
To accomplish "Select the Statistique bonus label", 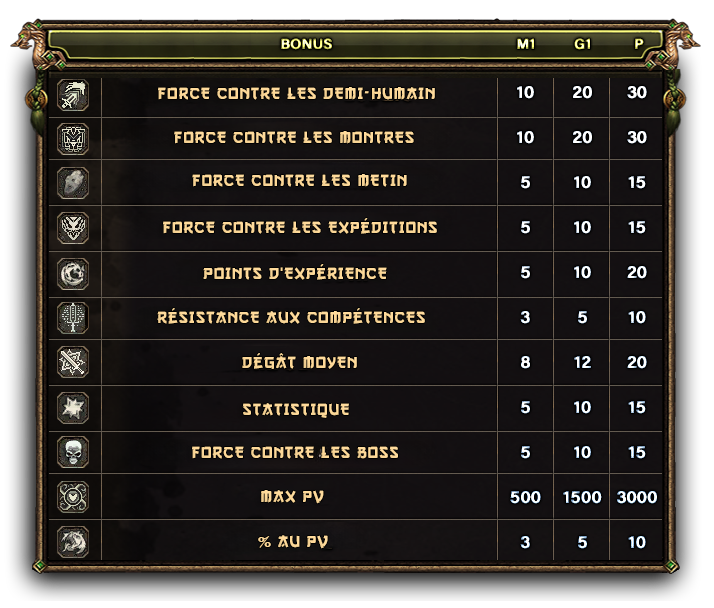I will point(296,409).
